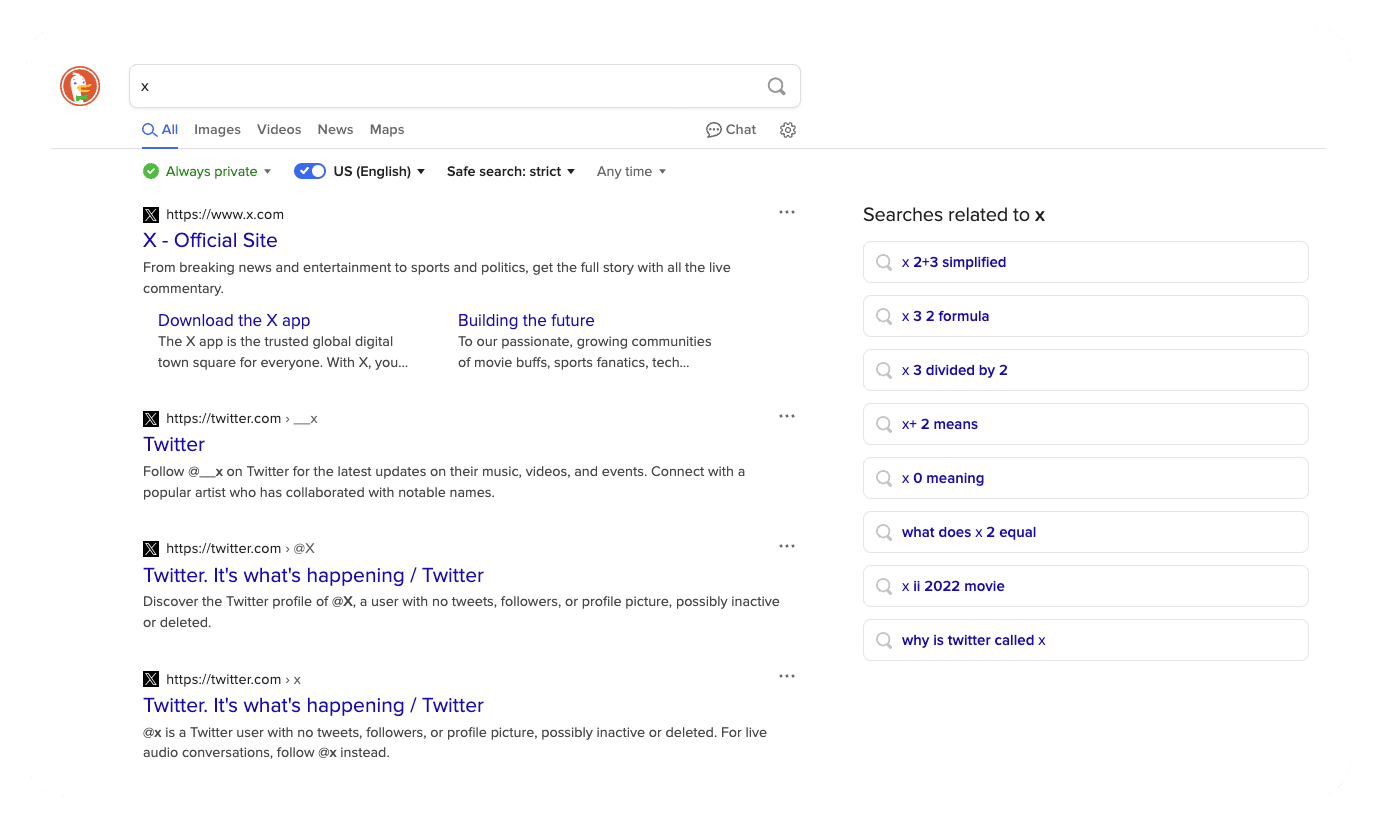
Task: Search related 'x 3 divided by 2'
Action: tap(1085, 370)
